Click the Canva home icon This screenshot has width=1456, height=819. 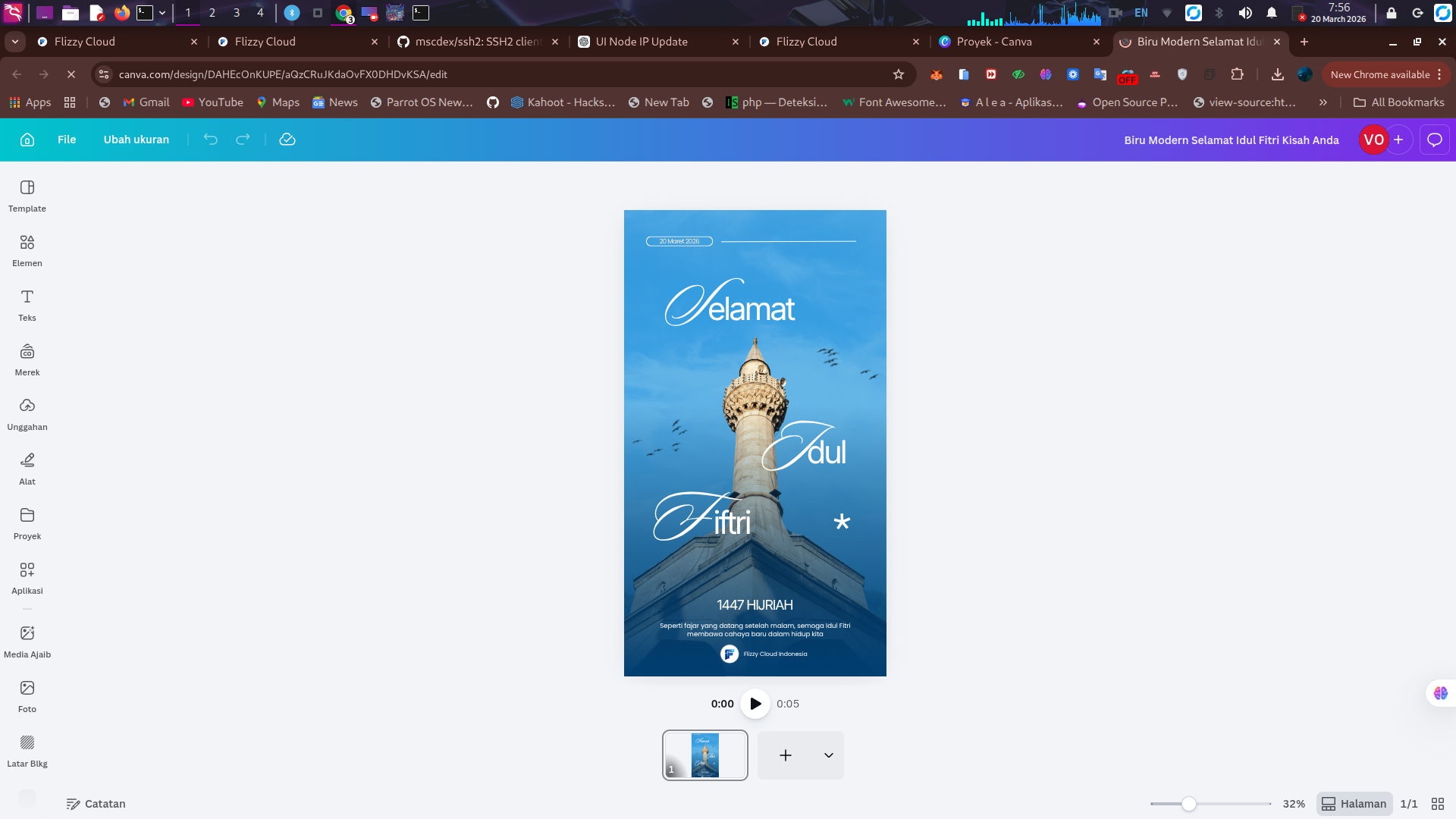tap(27, 140)
